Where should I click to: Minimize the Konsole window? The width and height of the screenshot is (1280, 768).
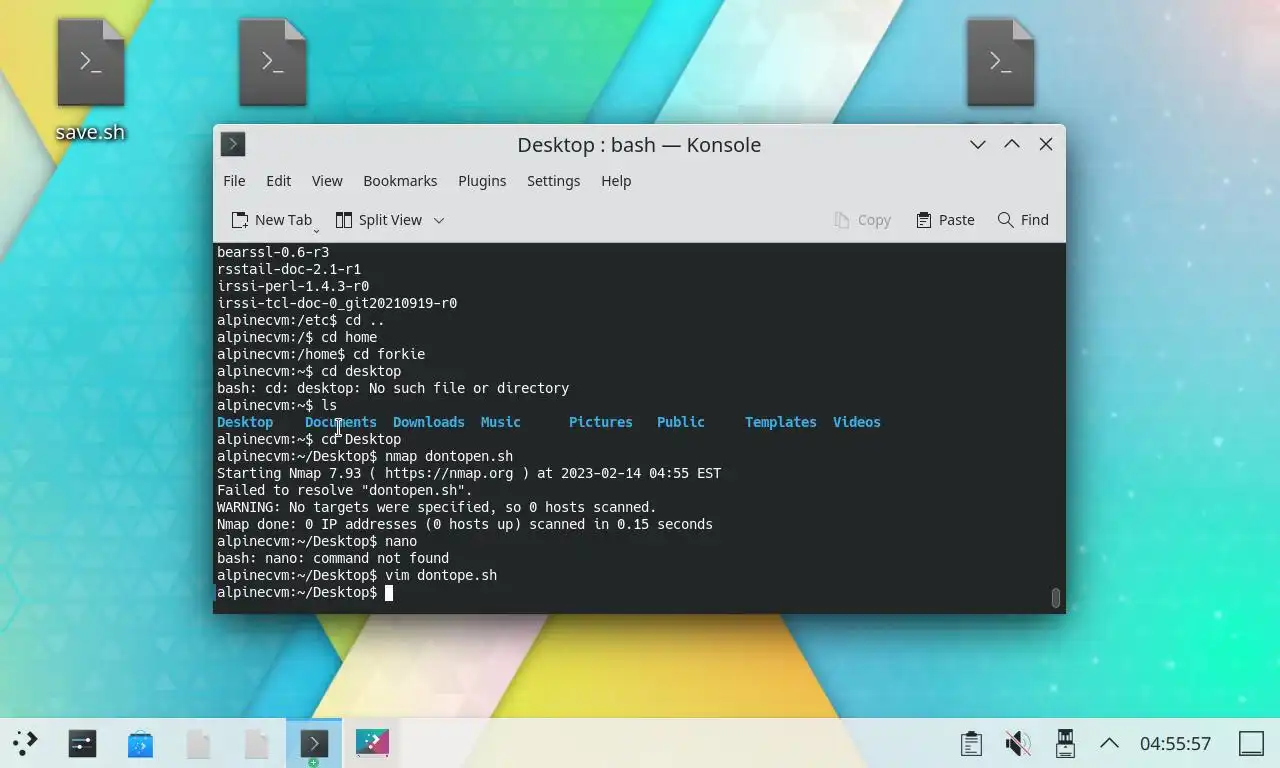coord(978,144)
